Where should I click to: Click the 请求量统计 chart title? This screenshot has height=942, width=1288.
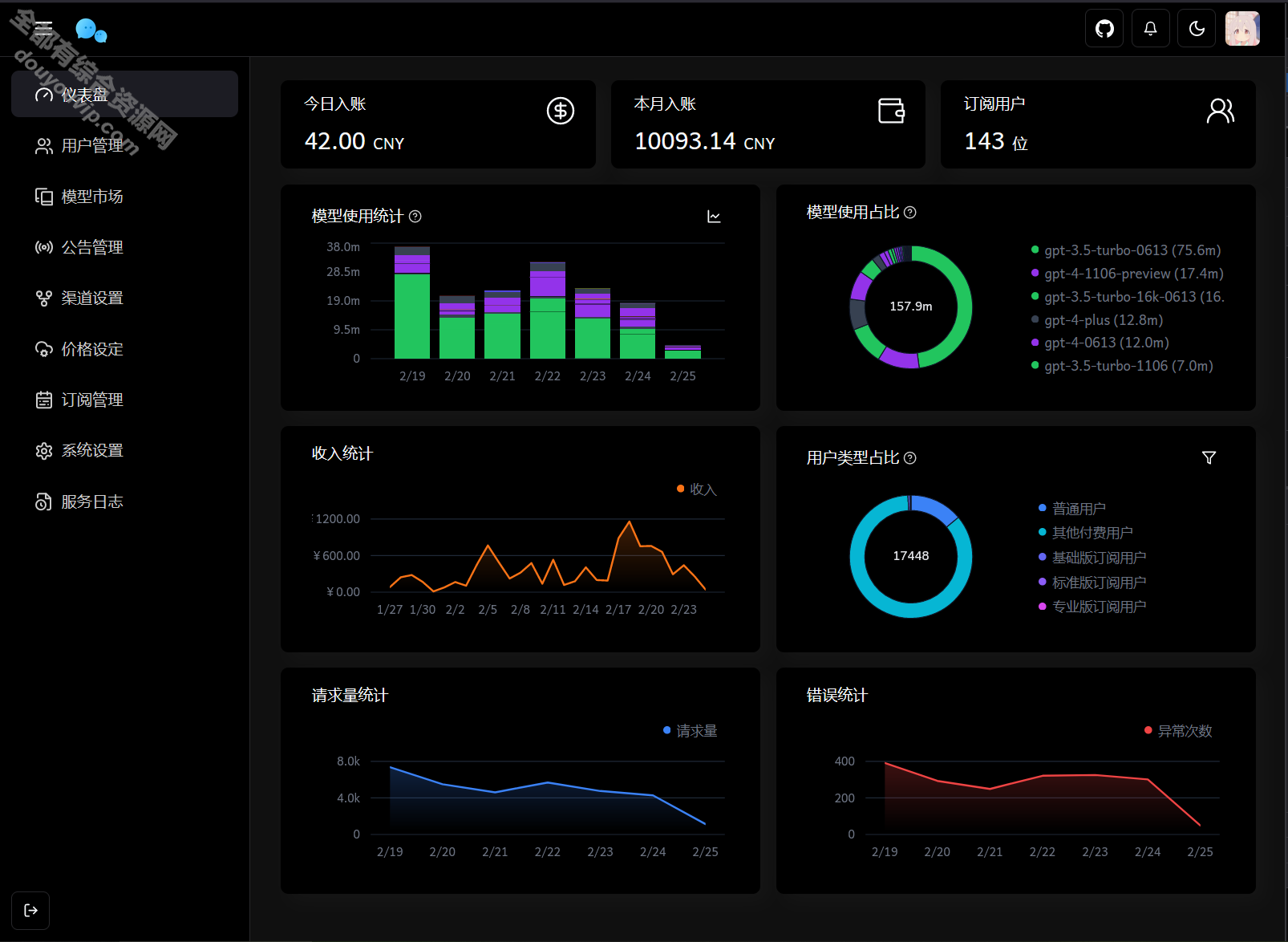click(x=350, y=695)
